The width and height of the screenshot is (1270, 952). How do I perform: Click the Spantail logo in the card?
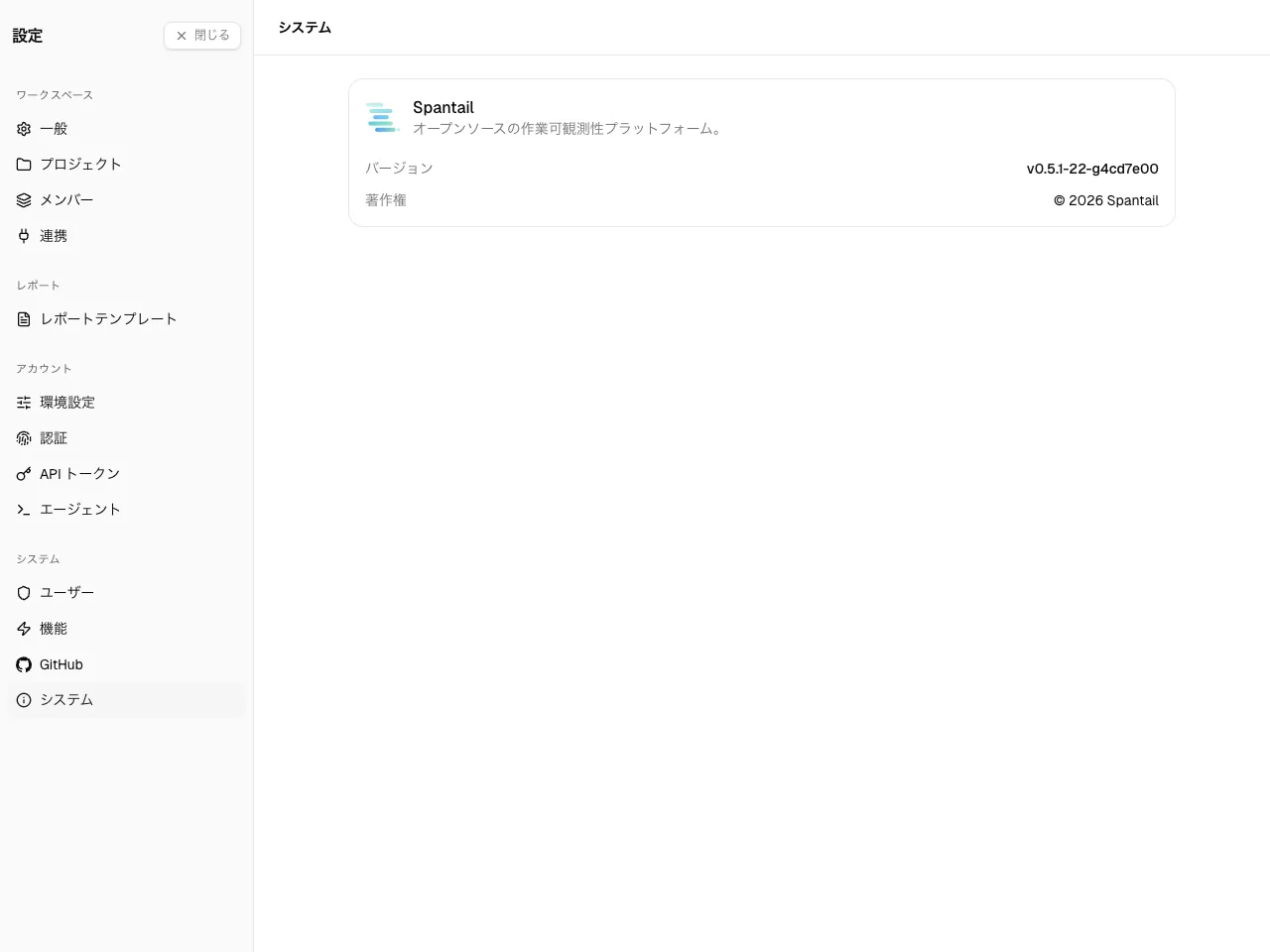pyautogui.click(x=382, y=117)
